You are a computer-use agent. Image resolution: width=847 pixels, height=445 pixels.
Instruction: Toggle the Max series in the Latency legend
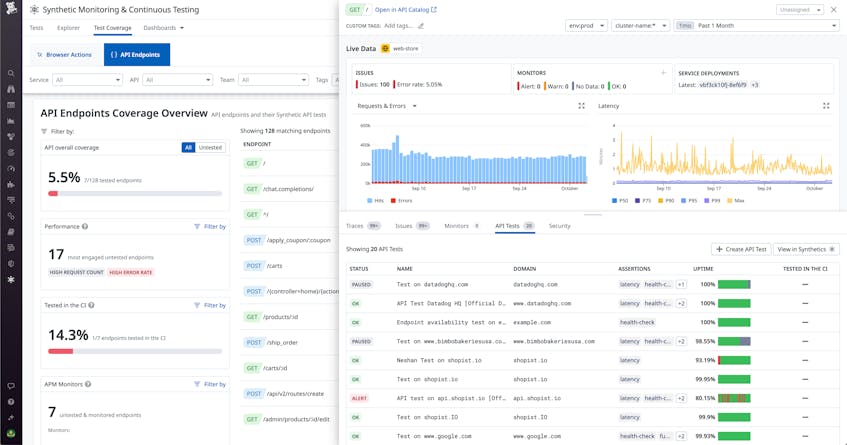coord(736,200)
